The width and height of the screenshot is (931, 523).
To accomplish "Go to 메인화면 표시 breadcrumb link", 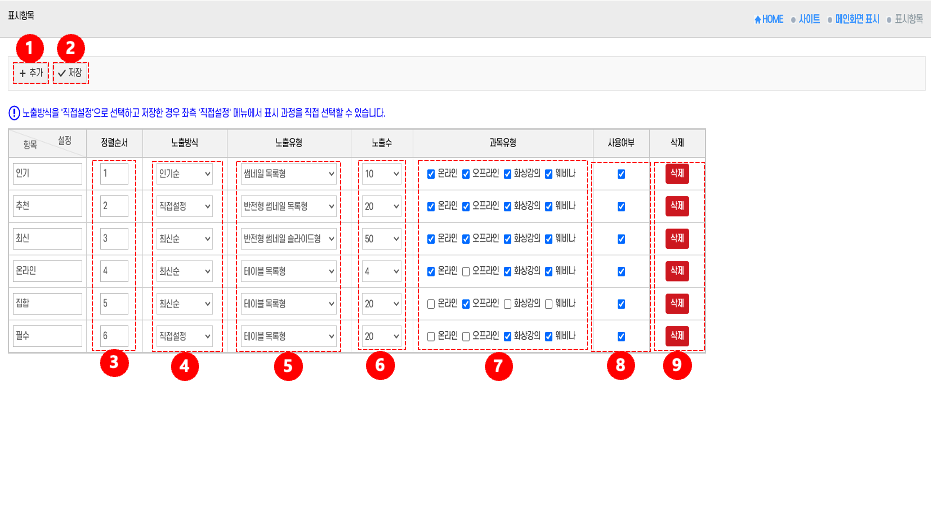I will pyautogui.click(x=857, y=19).
